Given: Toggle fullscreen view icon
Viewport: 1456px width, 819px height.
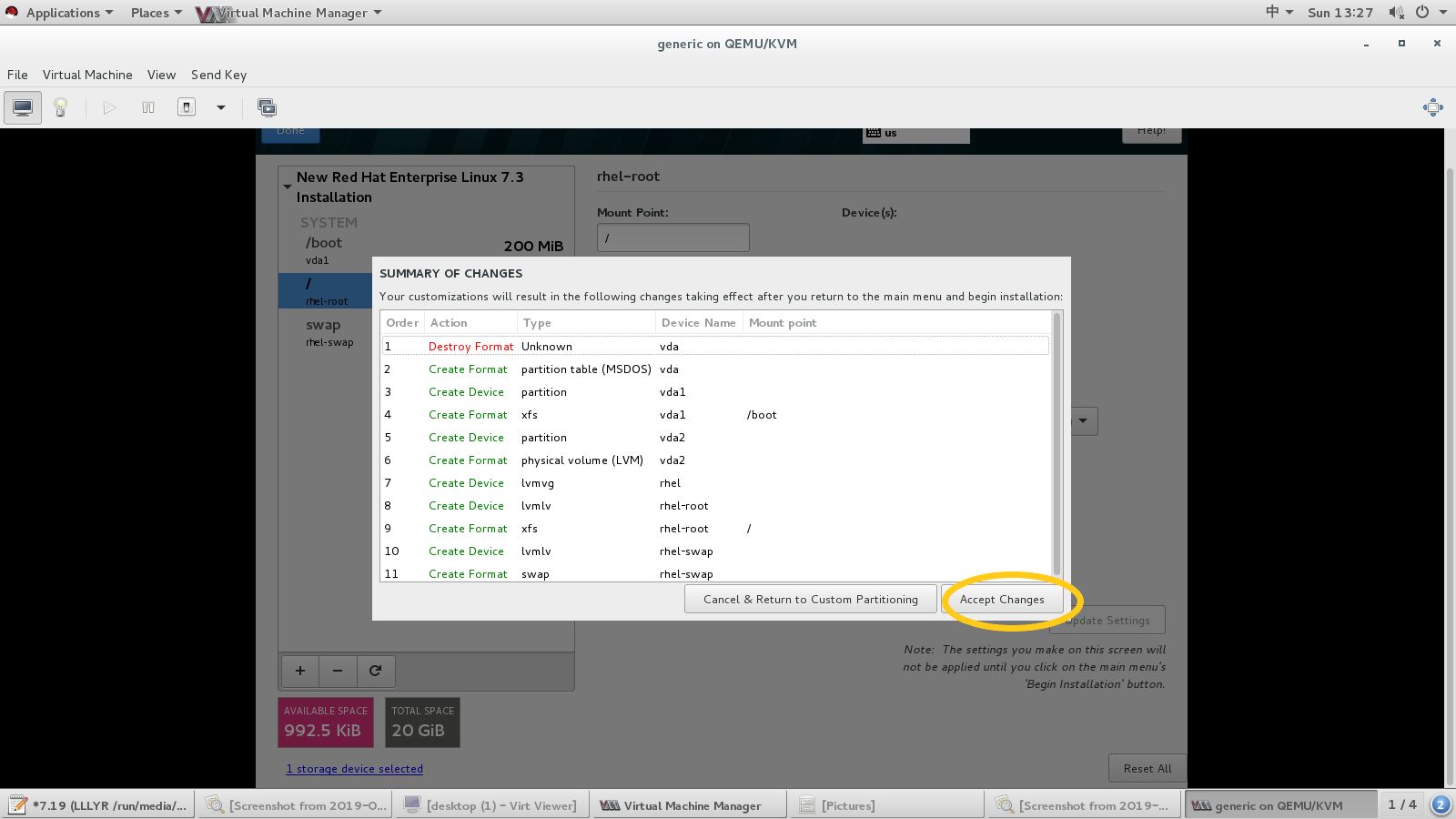Looking at the screenshot, I should pos(1432,107).
